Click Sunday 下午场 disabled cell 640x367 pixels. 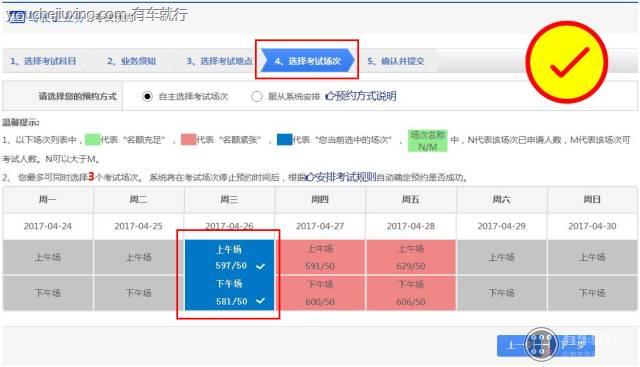point(592,293)
